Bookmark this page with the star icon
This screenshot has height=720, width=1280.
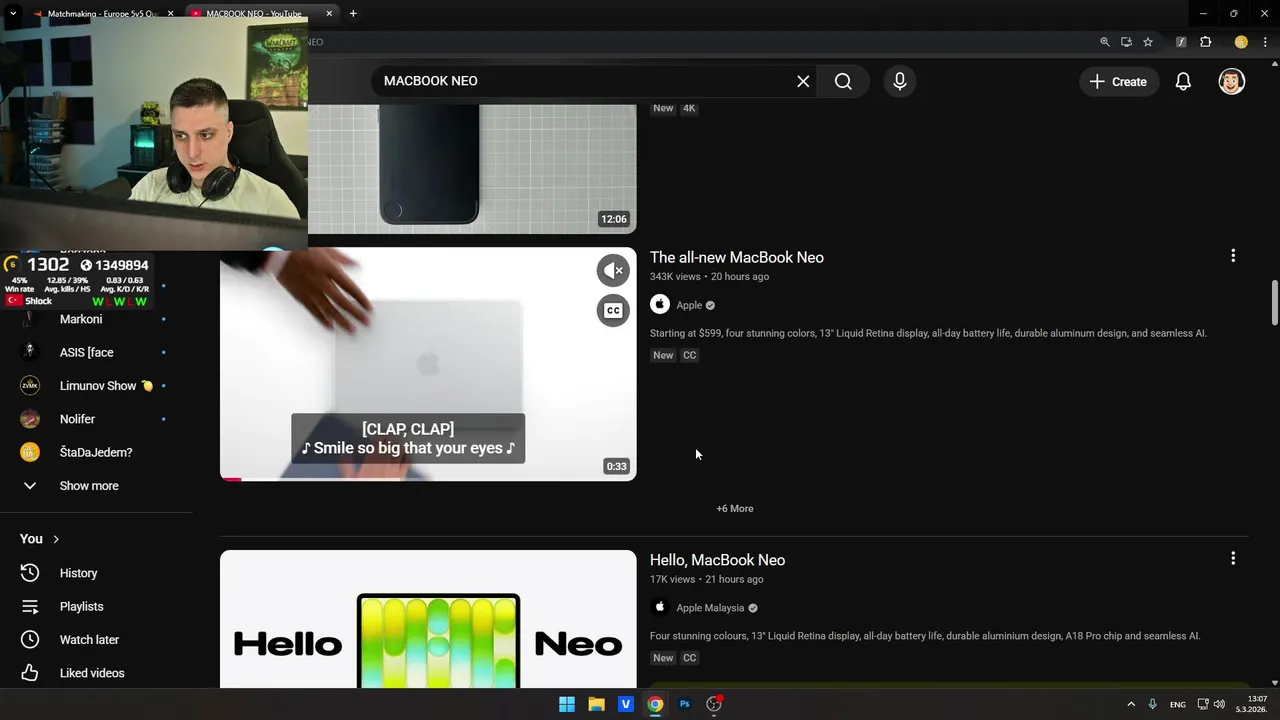1148,42
